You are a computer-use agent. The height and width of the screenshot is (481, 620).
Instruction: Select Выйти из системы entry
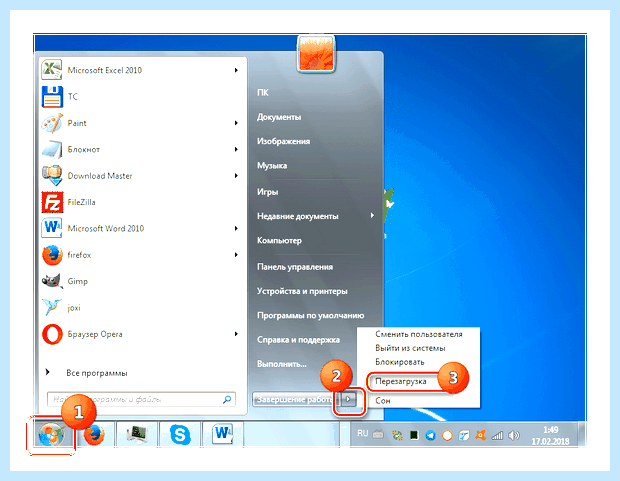tap(410, 348)
